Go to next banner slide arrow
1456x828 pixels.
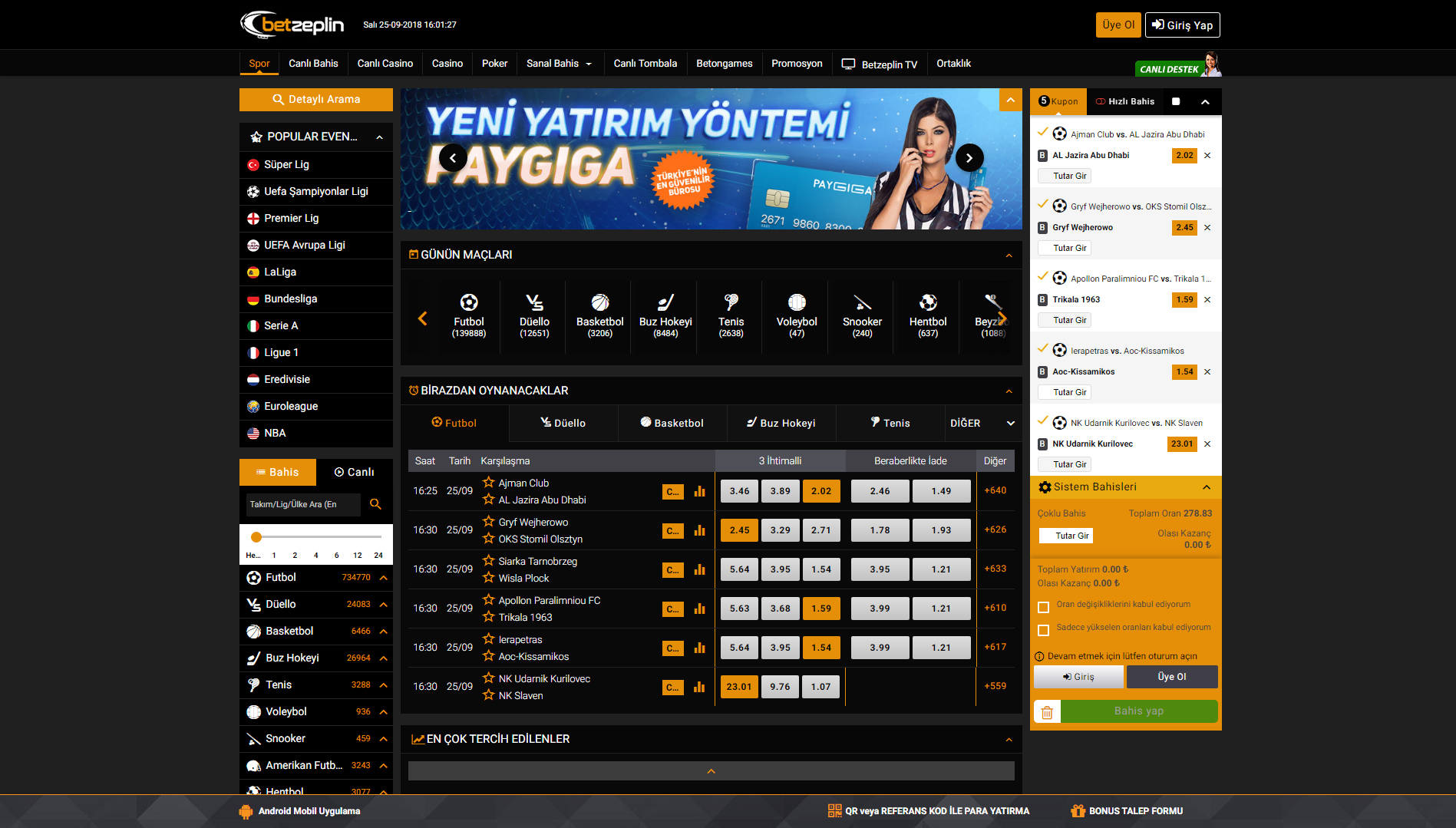point(969,158)
